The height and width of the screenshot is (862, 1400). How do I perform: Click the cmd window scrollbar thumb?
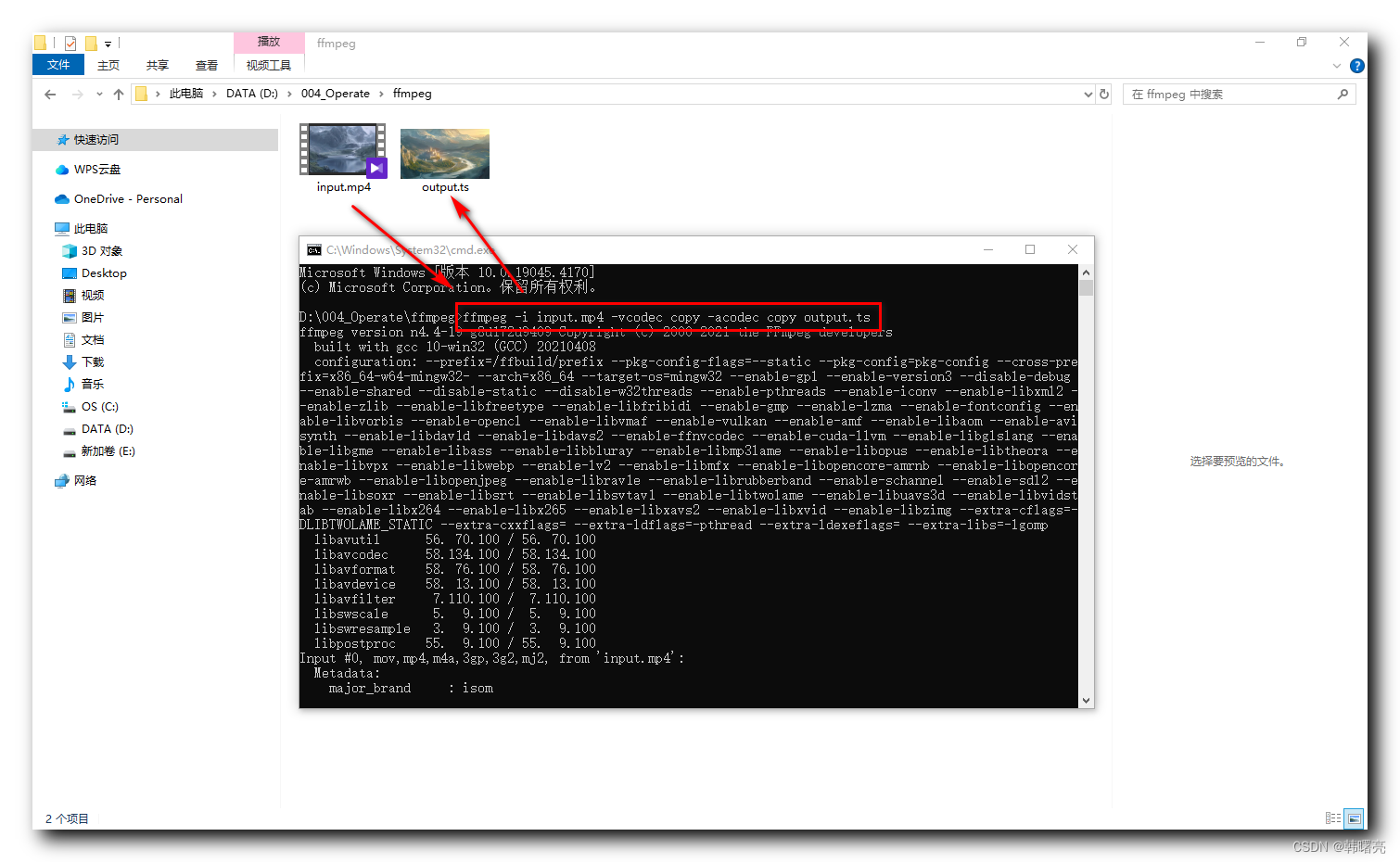pos(1086,287)
